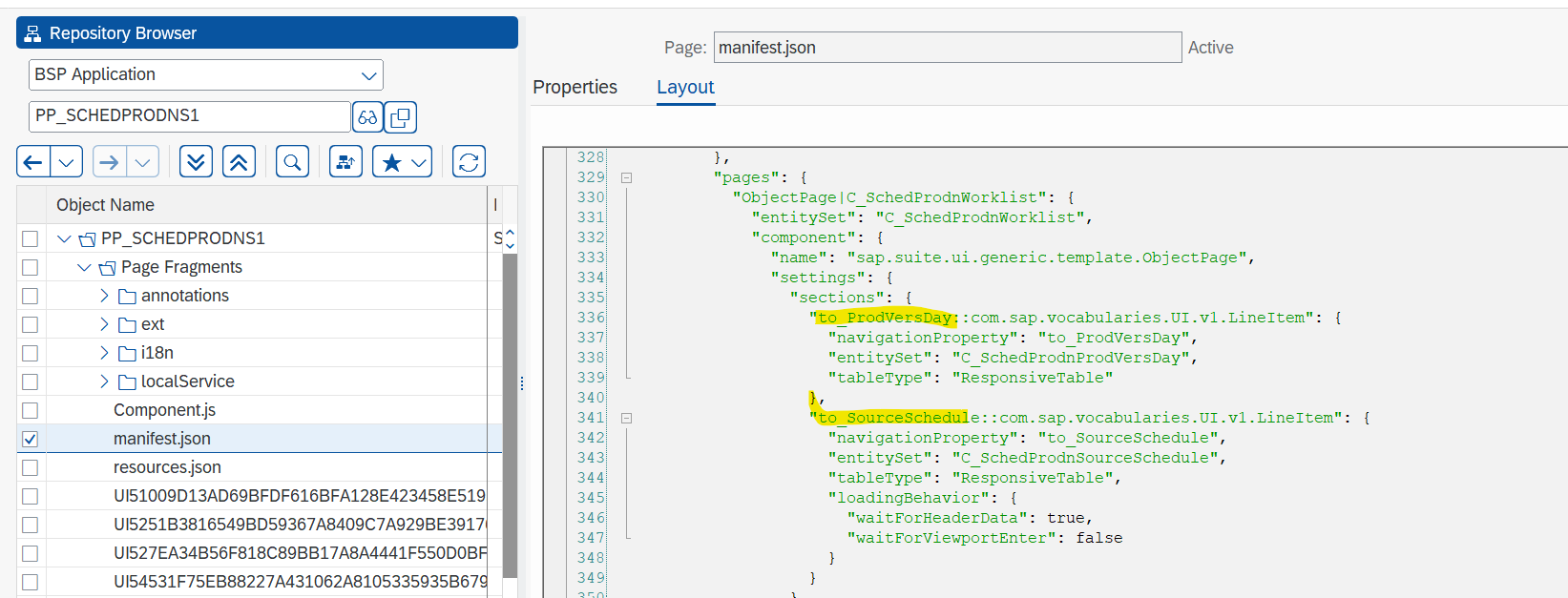The height and width of the screenshot is (598, 1568).
Task: Expand the annotations folder
Action: (104, 296)
